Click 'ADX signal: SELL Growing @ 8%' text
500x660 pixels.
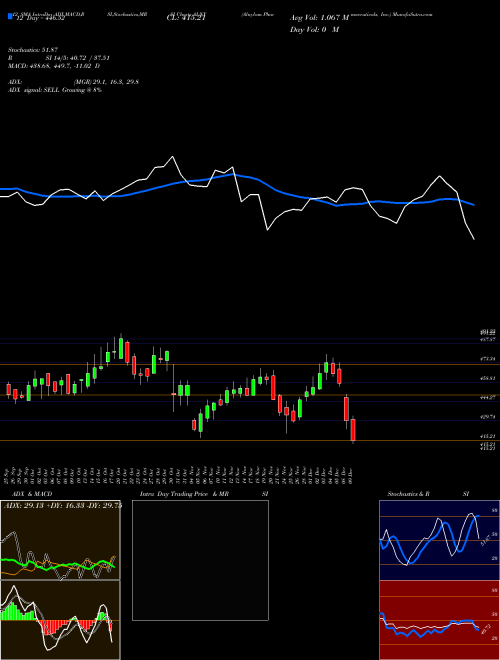55,90
